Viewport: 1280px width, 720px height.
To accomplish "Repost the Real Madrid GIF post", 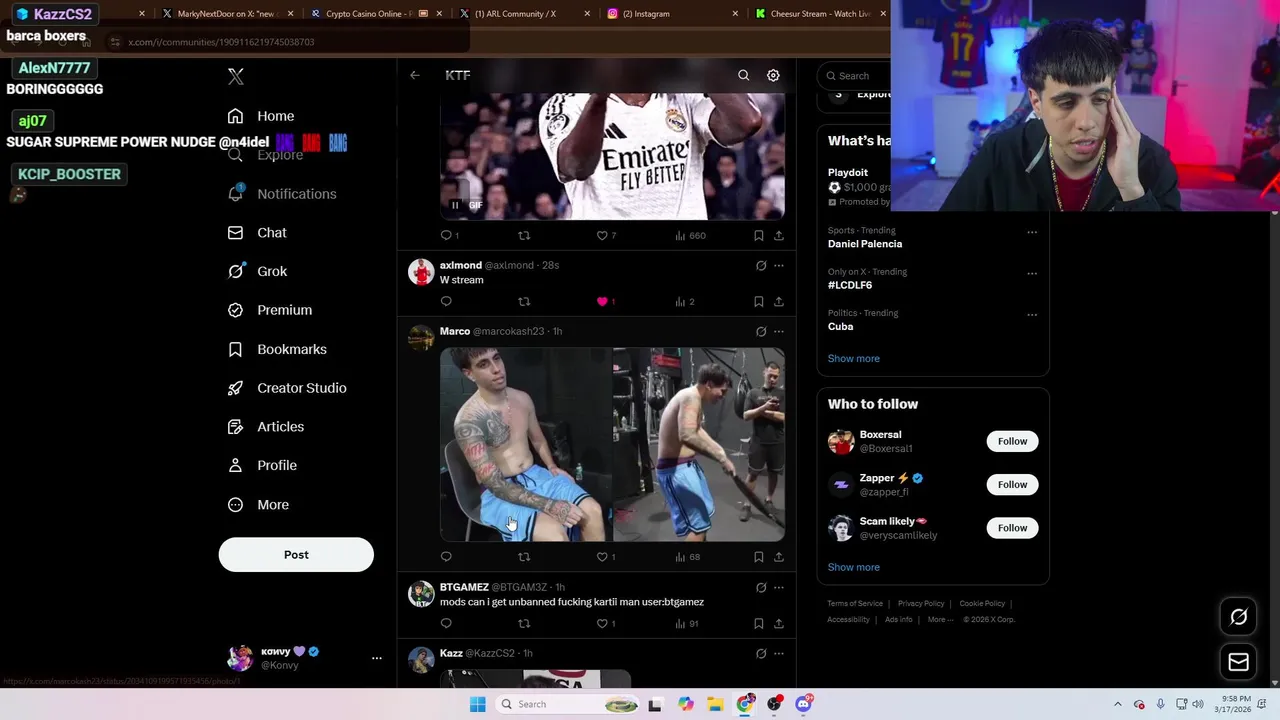I will (x=524, y=236).
